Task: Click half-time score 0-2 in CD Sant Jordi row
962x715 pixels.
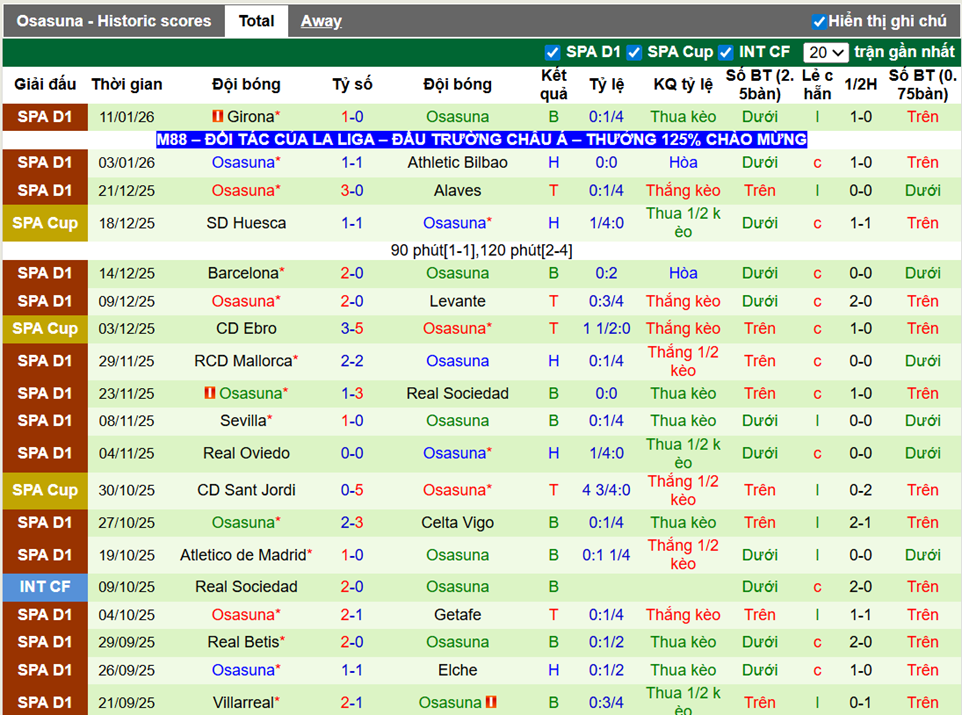Action: [x=860, y=490]
